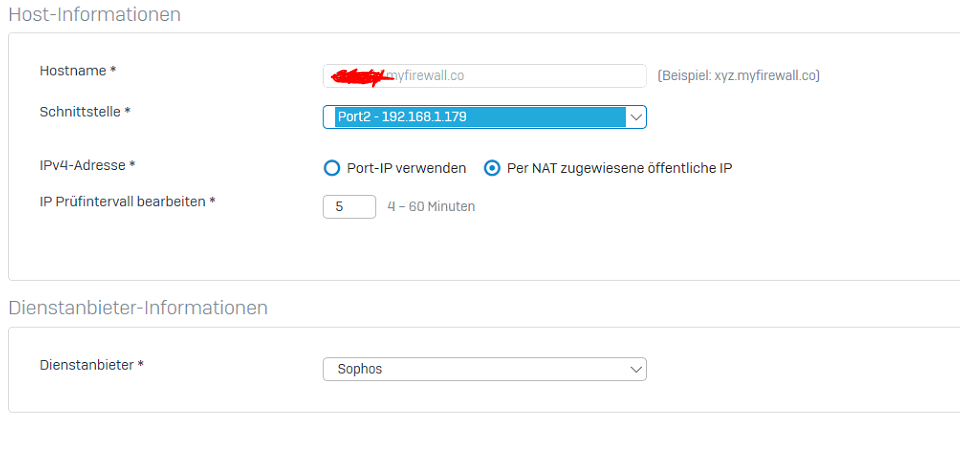Screen dimensions: 960x452
Task: Click the Dienstanbieter-Informationen section heading
Action: (138, 308)
